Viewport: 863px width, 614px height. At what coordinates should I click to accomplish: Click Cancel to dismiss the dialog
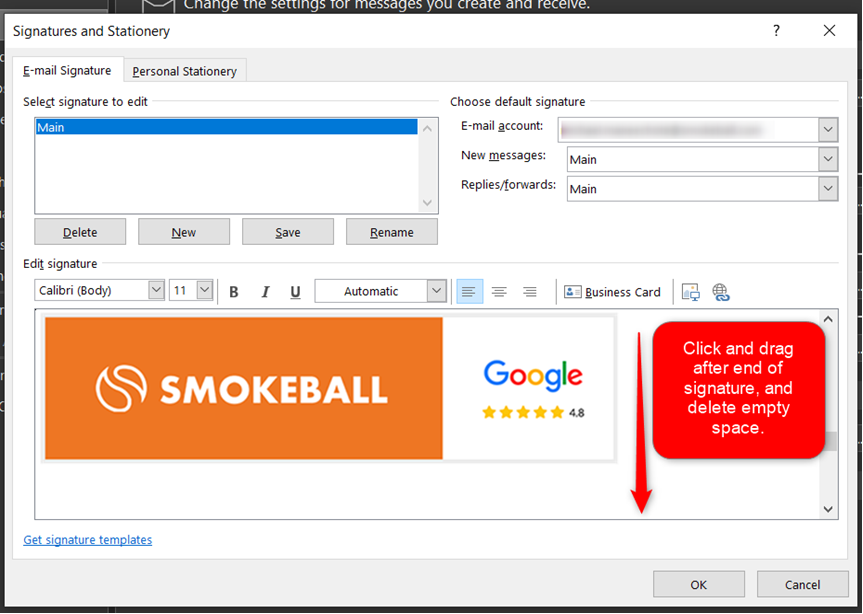coord(802,584)
